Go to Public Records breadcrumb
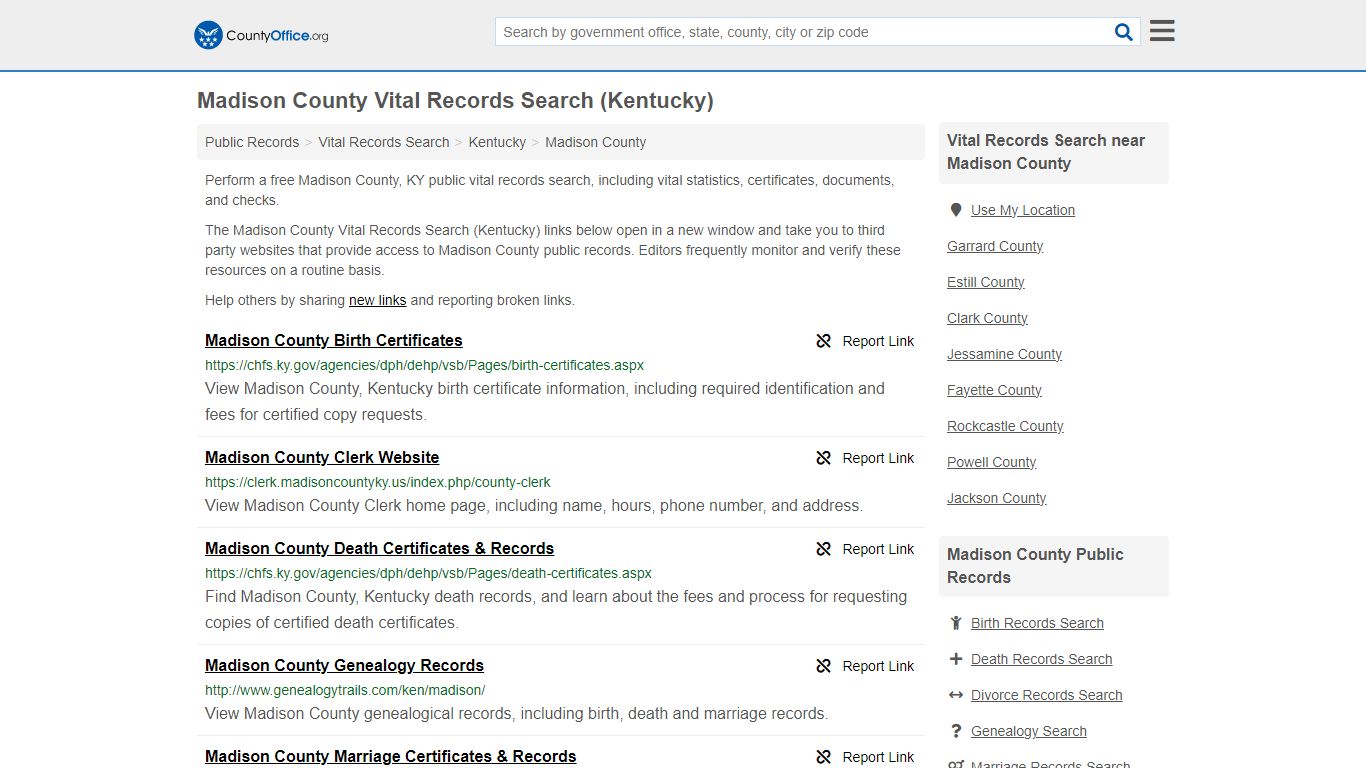The height and width of the screenshot is (768, 1366). (252, 142)
